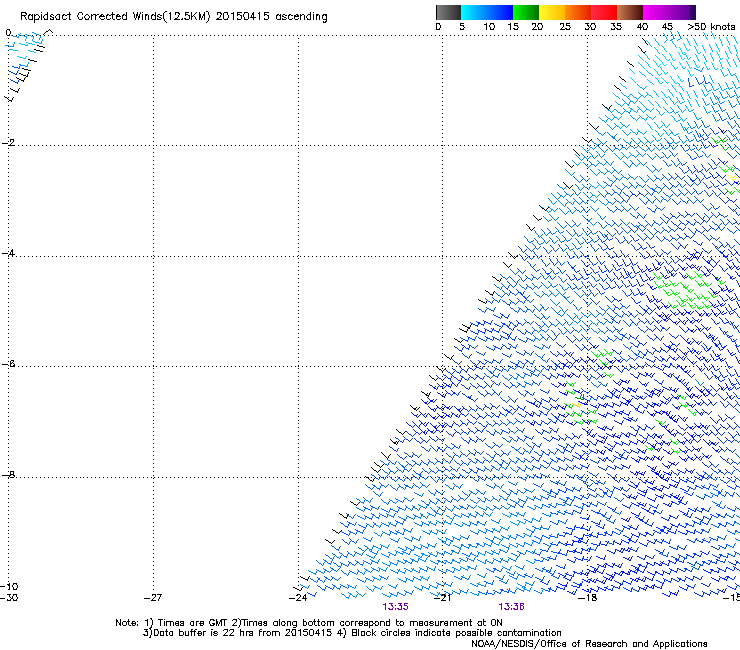Click the -4 latitude axis label
The height and width of the screenshot is (650, 740).
click(8, 253)
